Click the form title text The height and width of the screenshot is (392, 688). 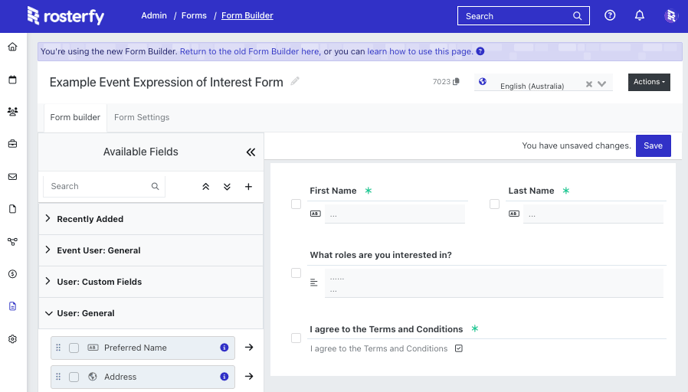(166, 82)
